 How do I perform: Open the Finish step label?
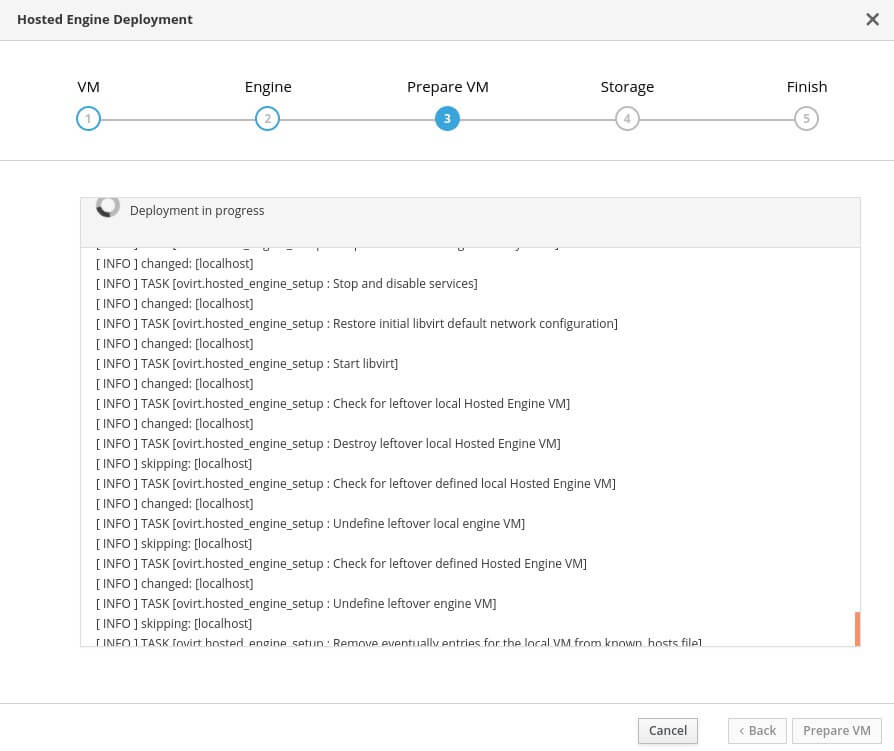[x=806, y=87]
